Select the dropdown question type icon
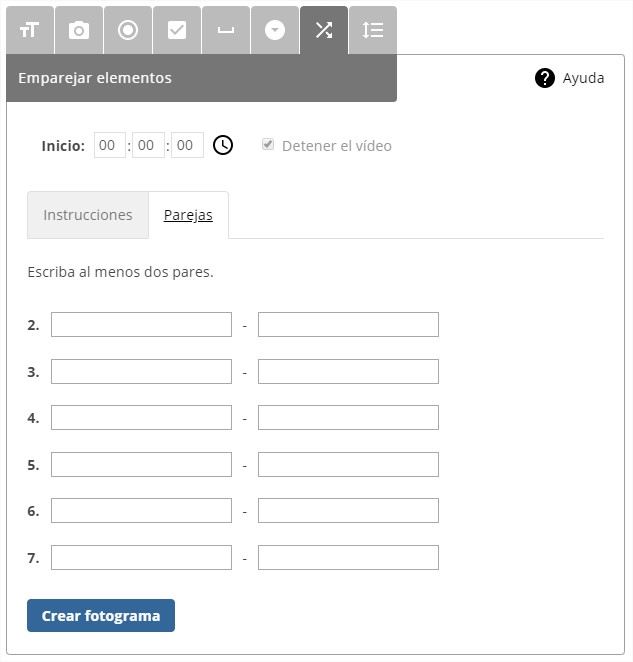This screenshot has width=633, height=662. click(x=274, y=30)
